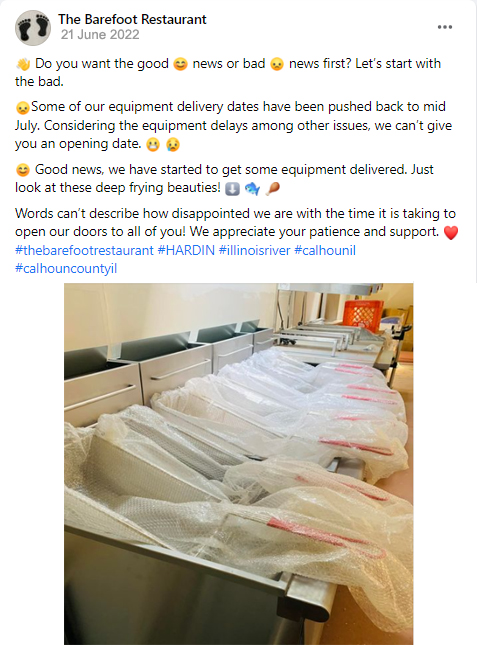Click the 21 June 2022 timestamp

click(x=100, y=35)
